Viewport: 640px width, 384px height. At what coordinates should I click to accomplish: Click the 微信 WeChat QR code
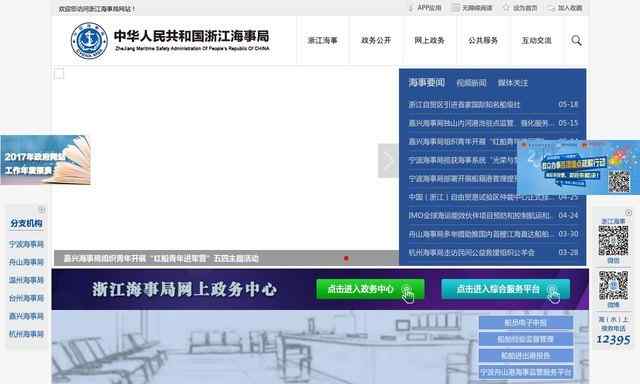coord(613,240)
